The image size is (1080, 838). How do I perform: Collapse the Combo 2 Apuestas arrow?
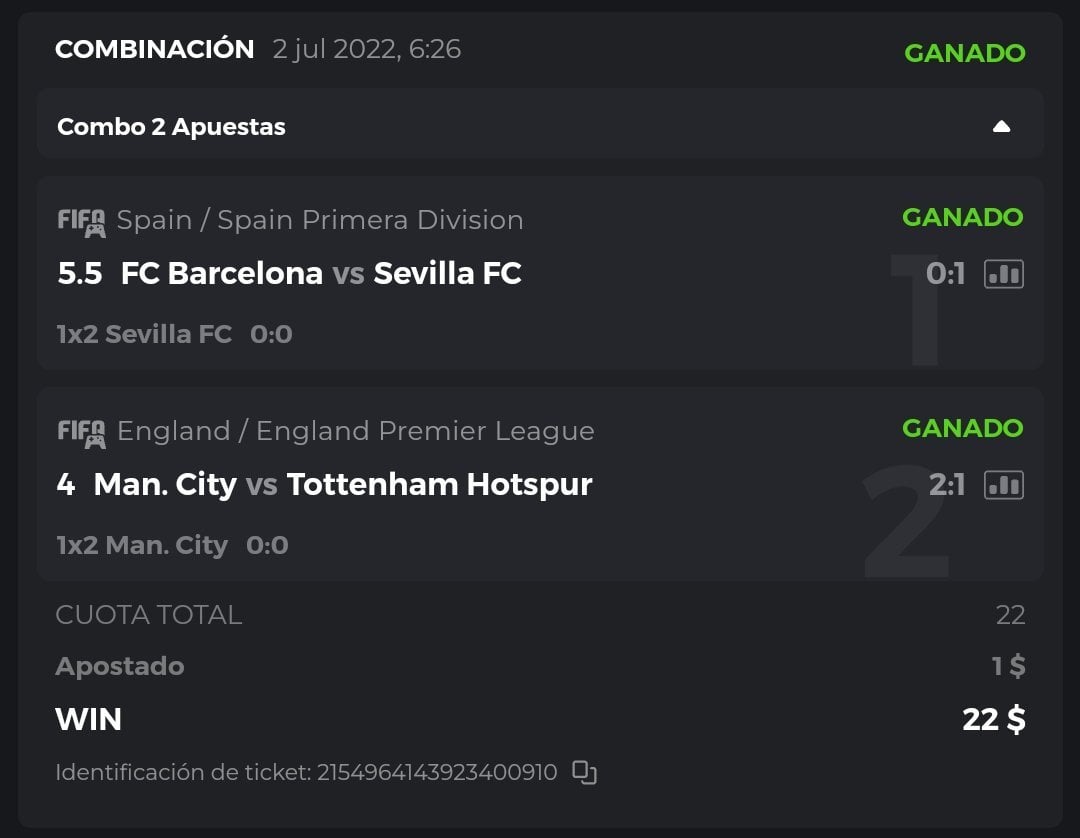click(1001, 127)
